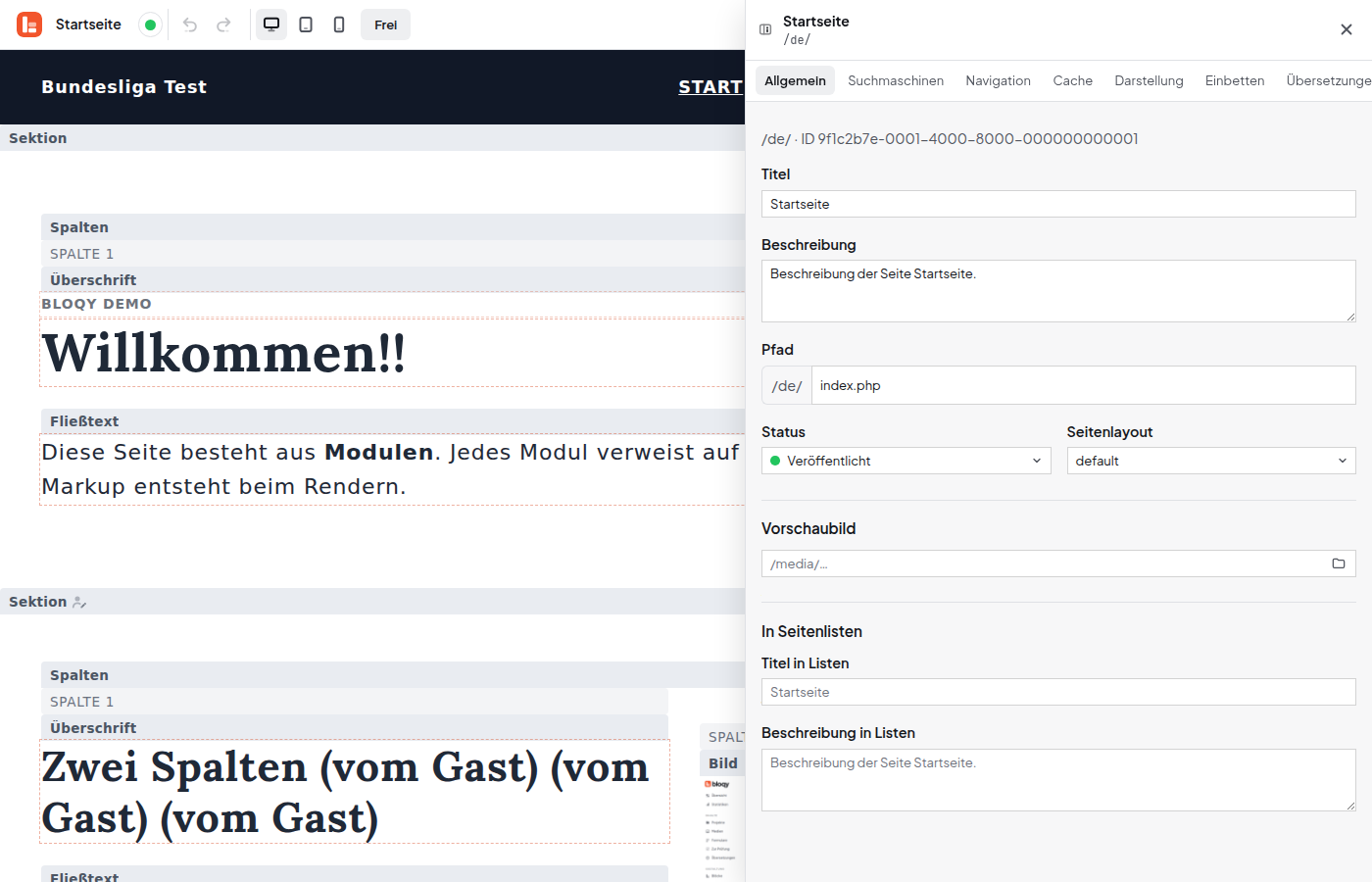Switch to the Navigation tab

click(999, 80)
